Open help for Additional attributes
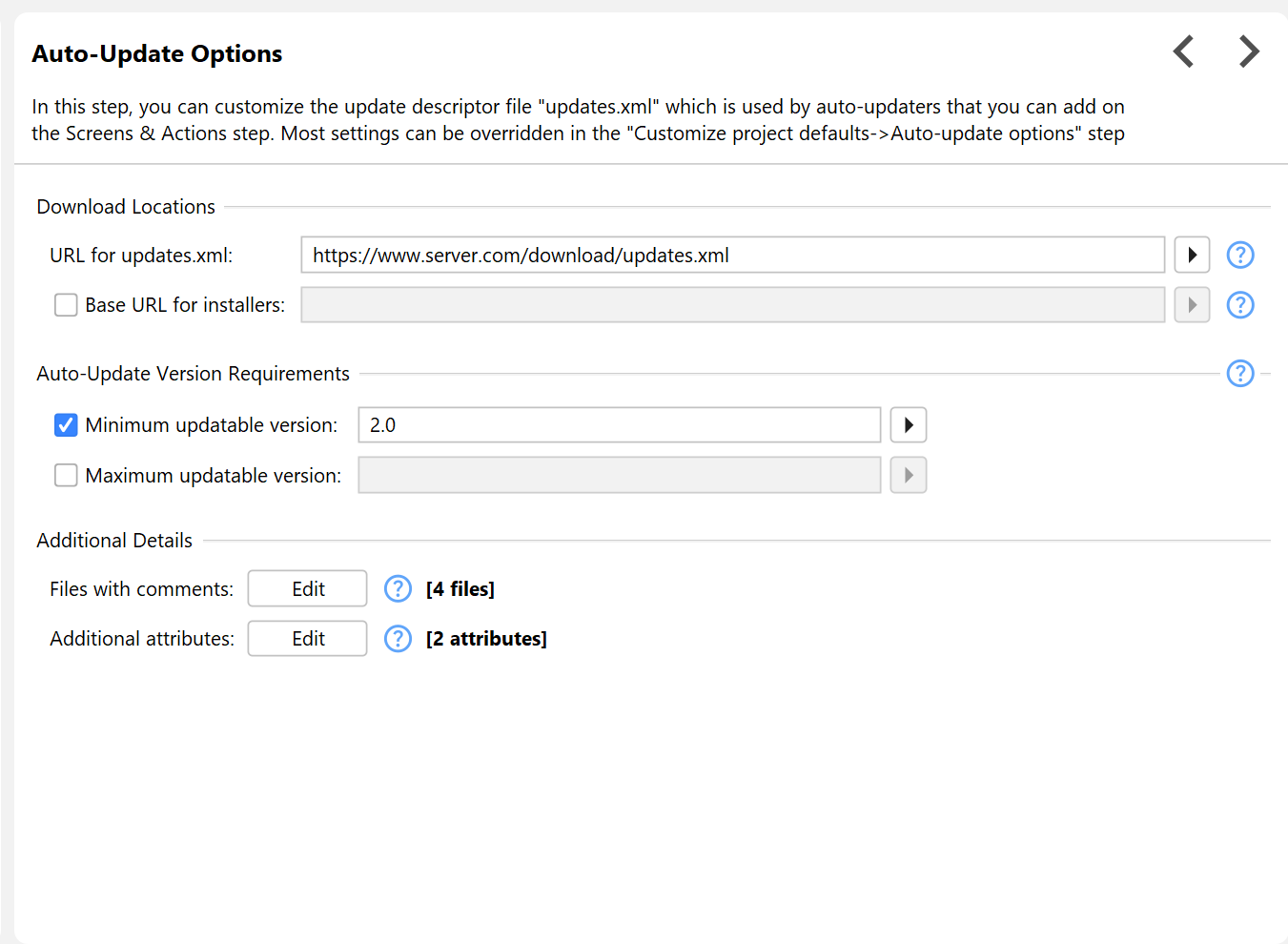 click(x=398, y=639)
